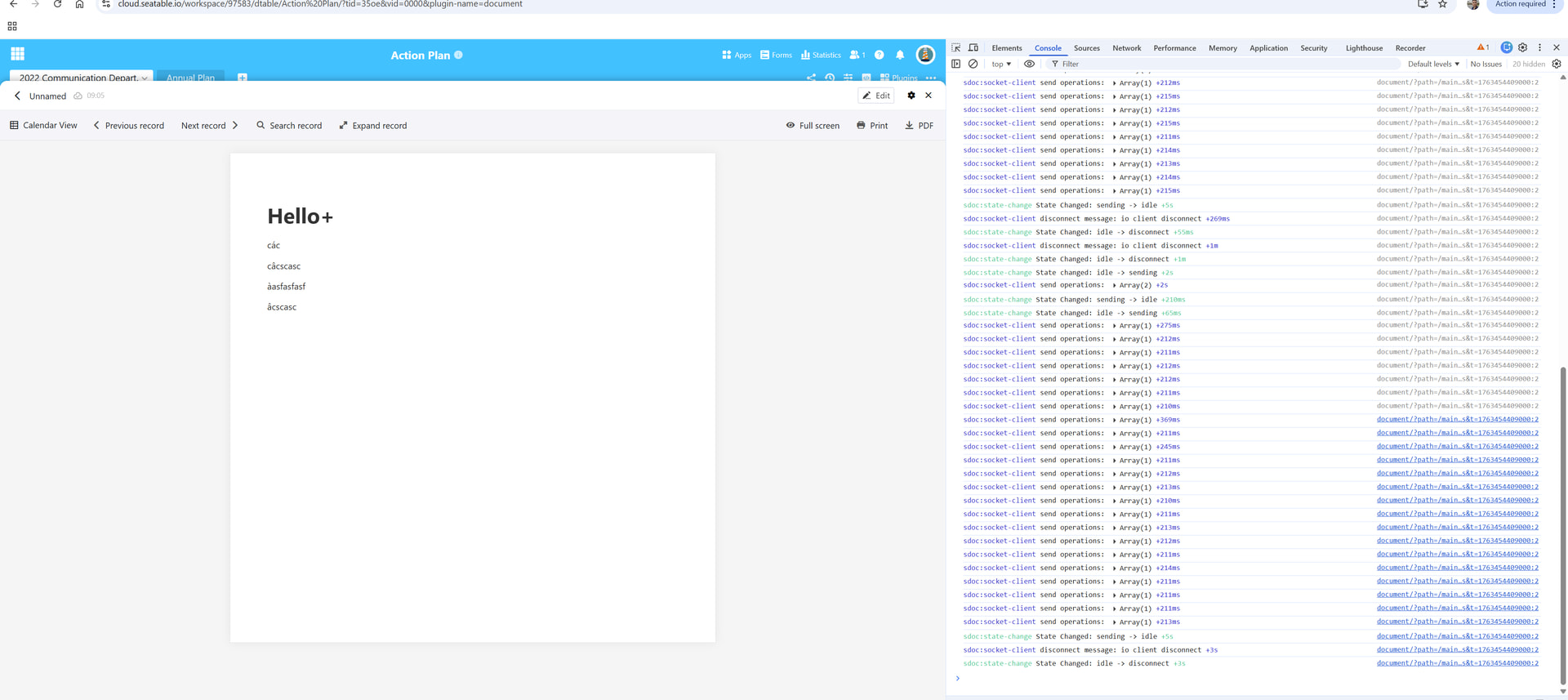Click the Print icon in document toolbar
This screenshot has width=1568, height=700.
click(x=871, y=126)
